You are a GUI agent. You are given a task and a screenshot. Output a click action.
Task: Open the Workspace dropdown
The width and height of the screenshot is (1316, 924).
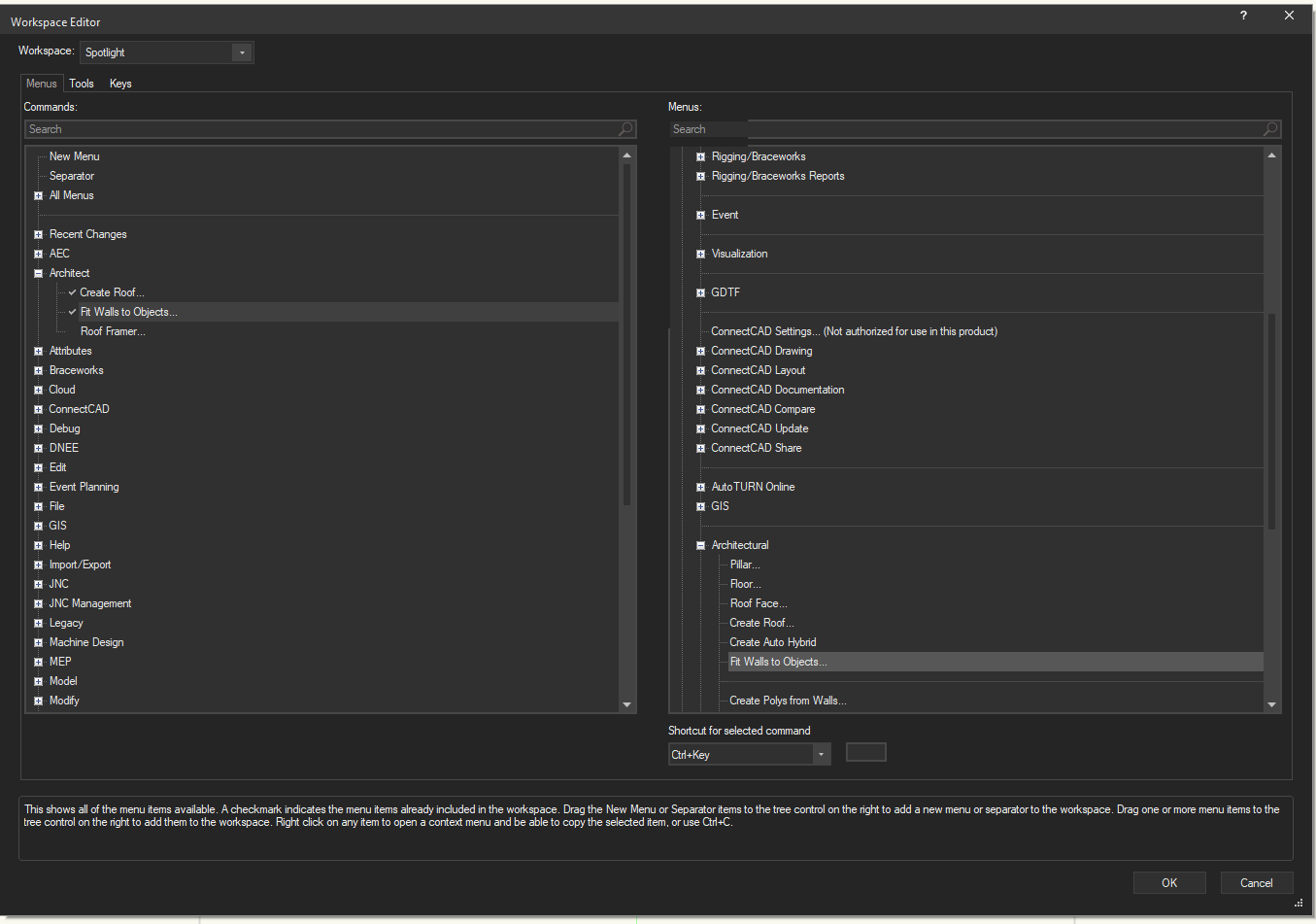[x=242, y=52]
